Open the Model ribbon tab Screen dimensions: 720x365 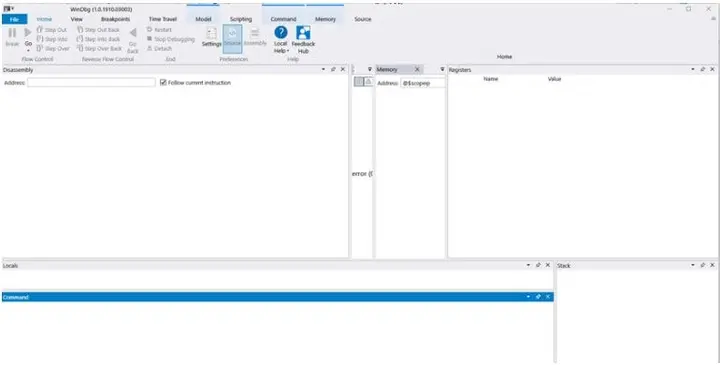203,19
